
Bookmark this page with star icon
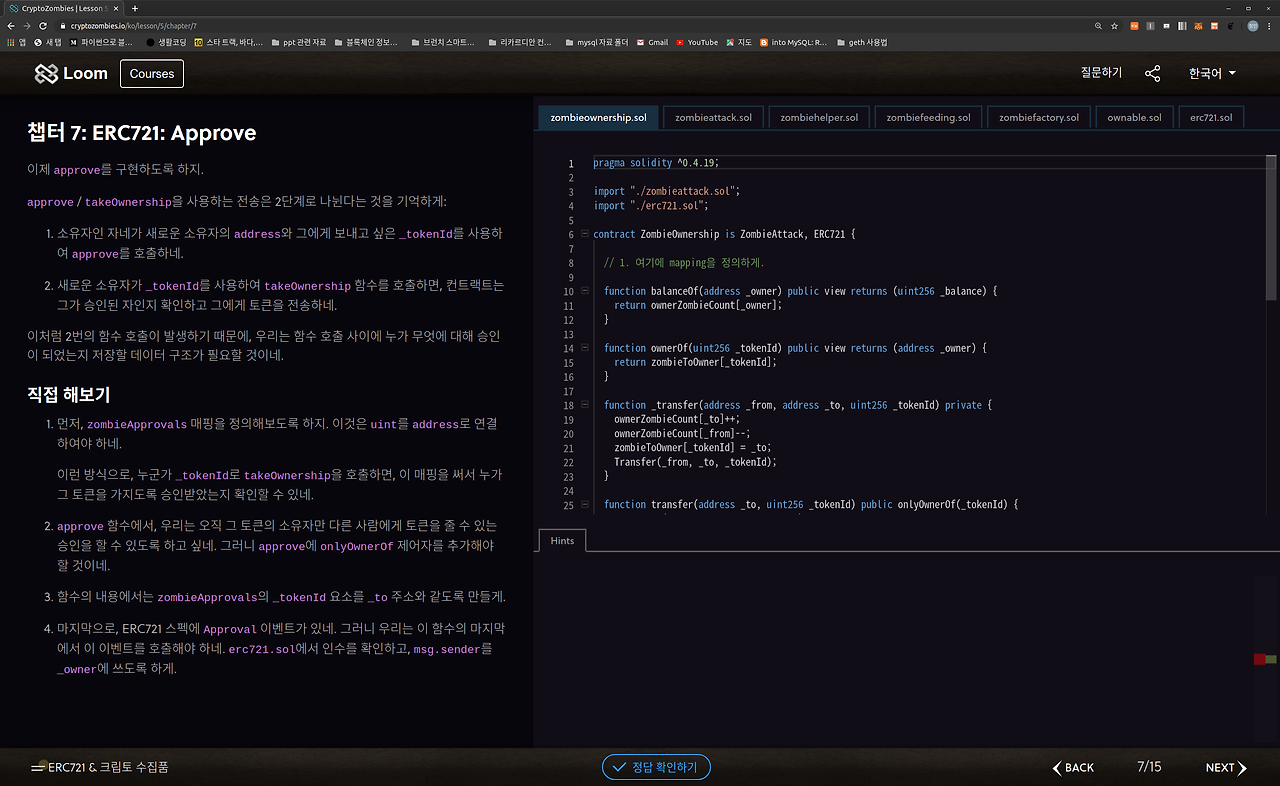pos(1115,25)
